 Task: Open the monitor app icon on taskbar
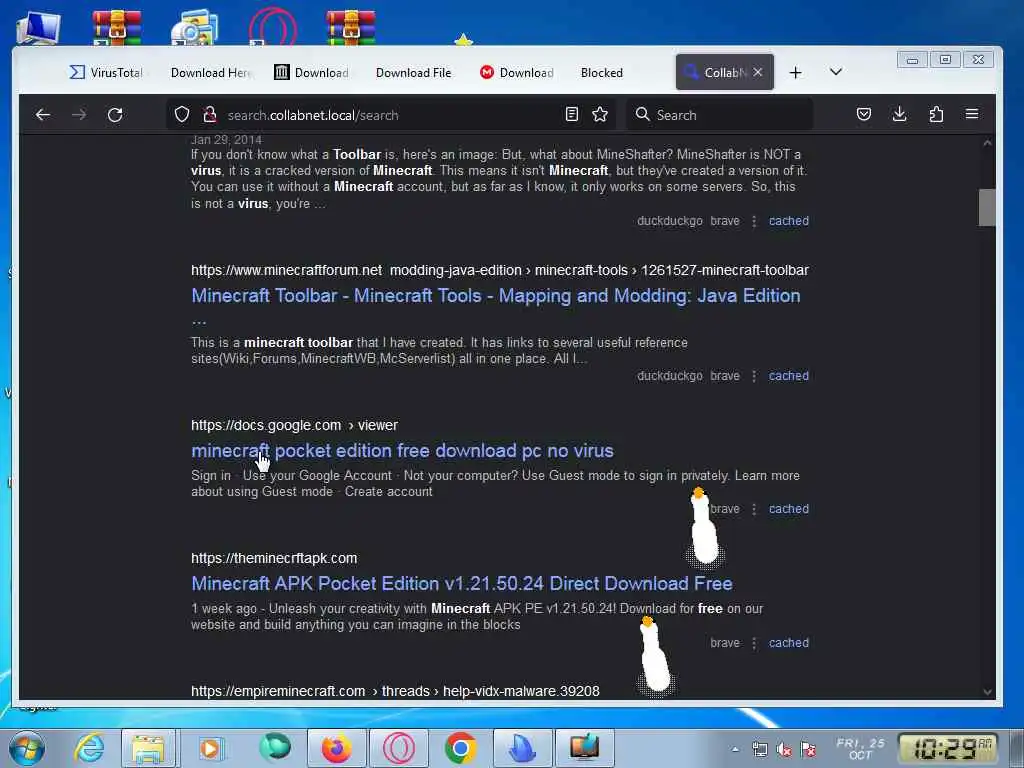coord(584,748)
